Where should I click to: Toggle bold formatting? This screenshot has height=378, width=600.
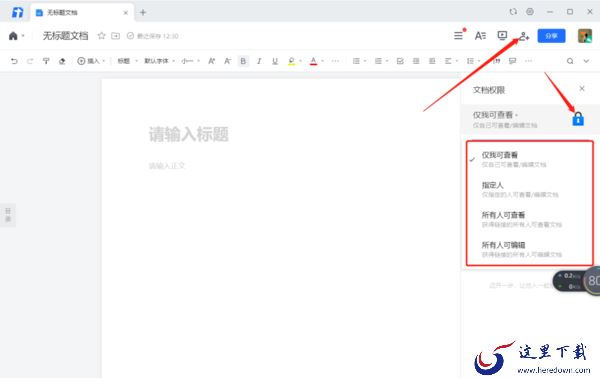(243, 61)
